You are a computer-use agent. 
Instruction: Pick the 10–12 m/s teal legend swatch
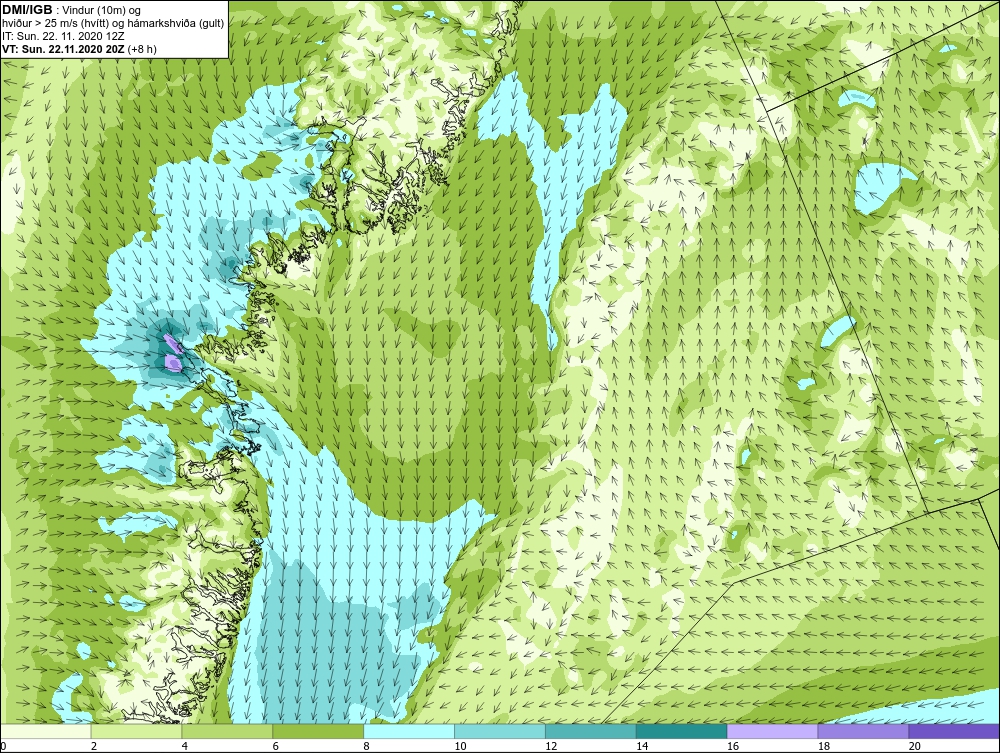tap(500, 731)
